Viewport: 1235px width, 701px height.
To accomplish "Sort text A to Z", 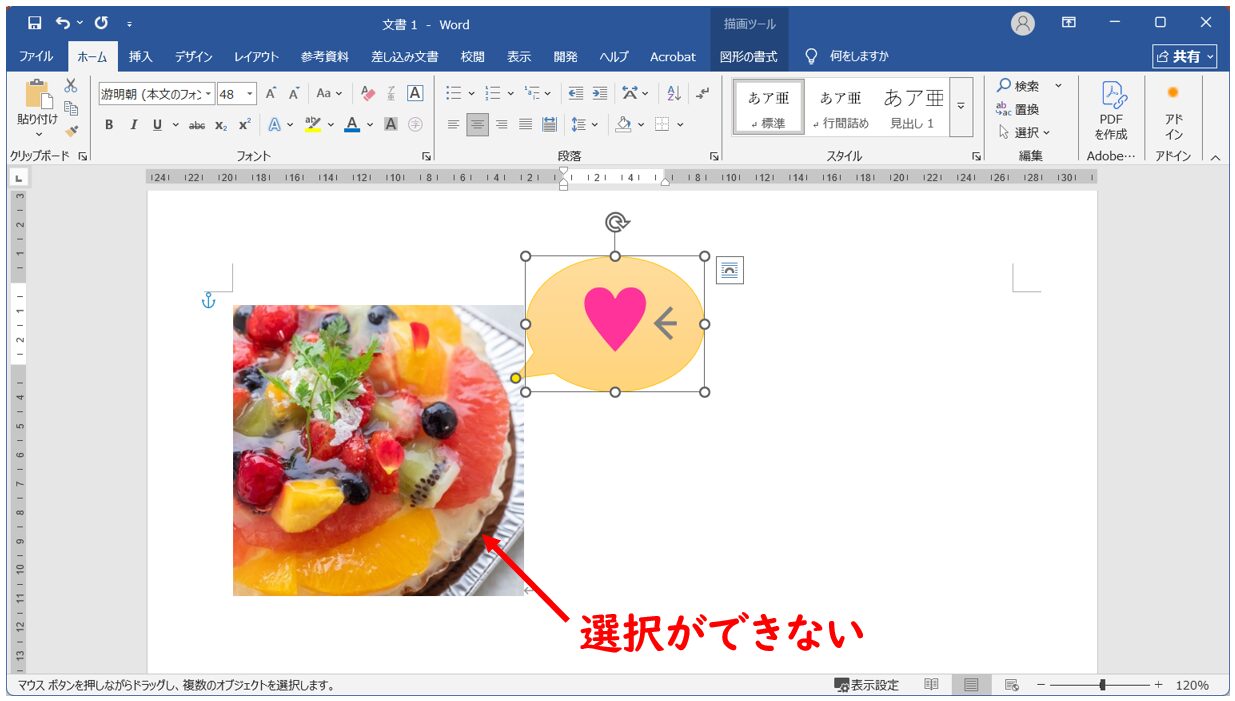I will click(x=673, y=94).
